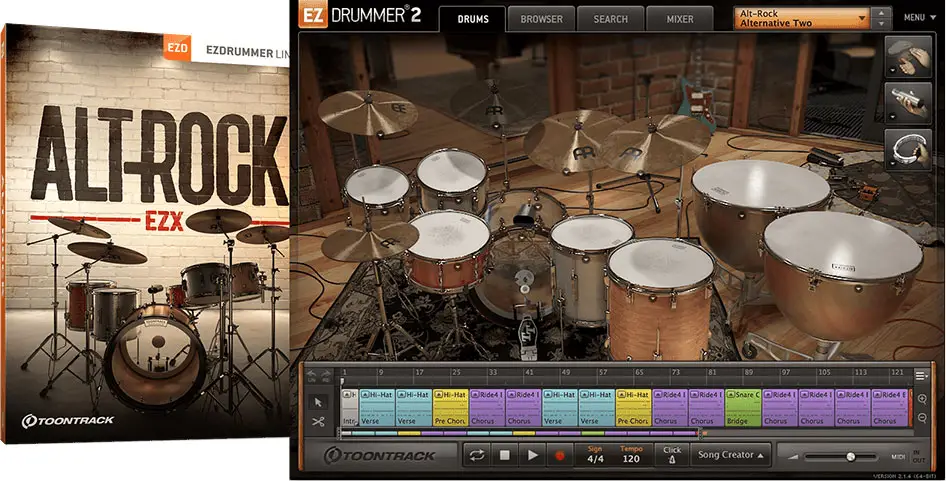Select the green Bridge song block
The height and width of the screenshot is (481, 946).
tap(743, 407)
